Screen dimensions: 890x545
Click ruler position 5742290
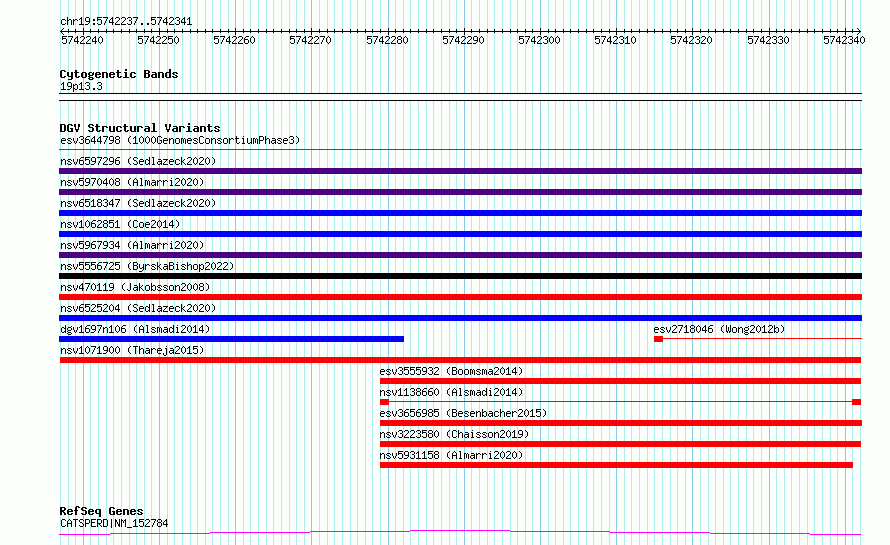pos(463,40)
